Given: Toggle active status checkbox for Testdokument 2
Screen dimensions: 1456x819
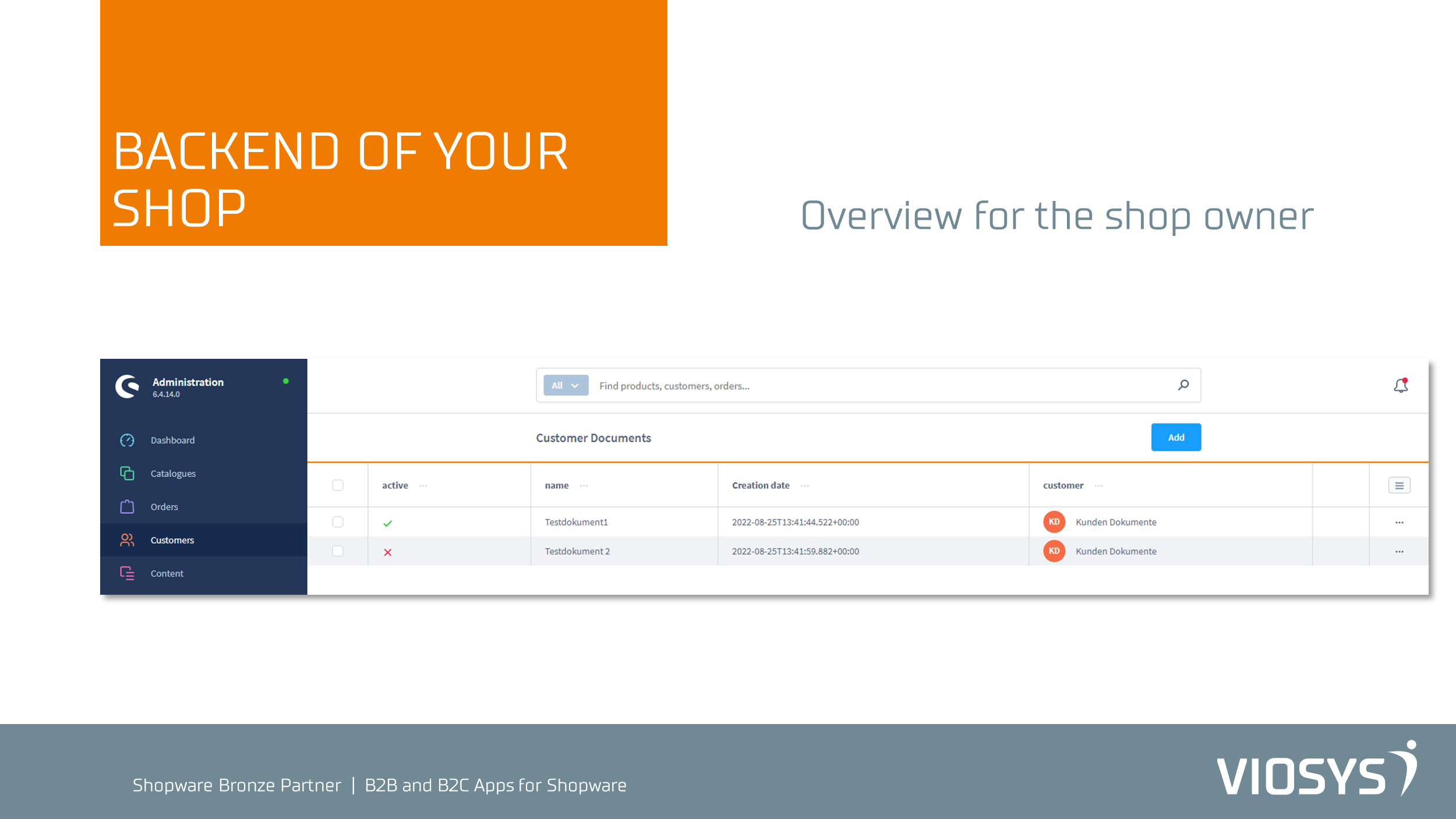Looking at the screenshot, I should click(387, 551).
